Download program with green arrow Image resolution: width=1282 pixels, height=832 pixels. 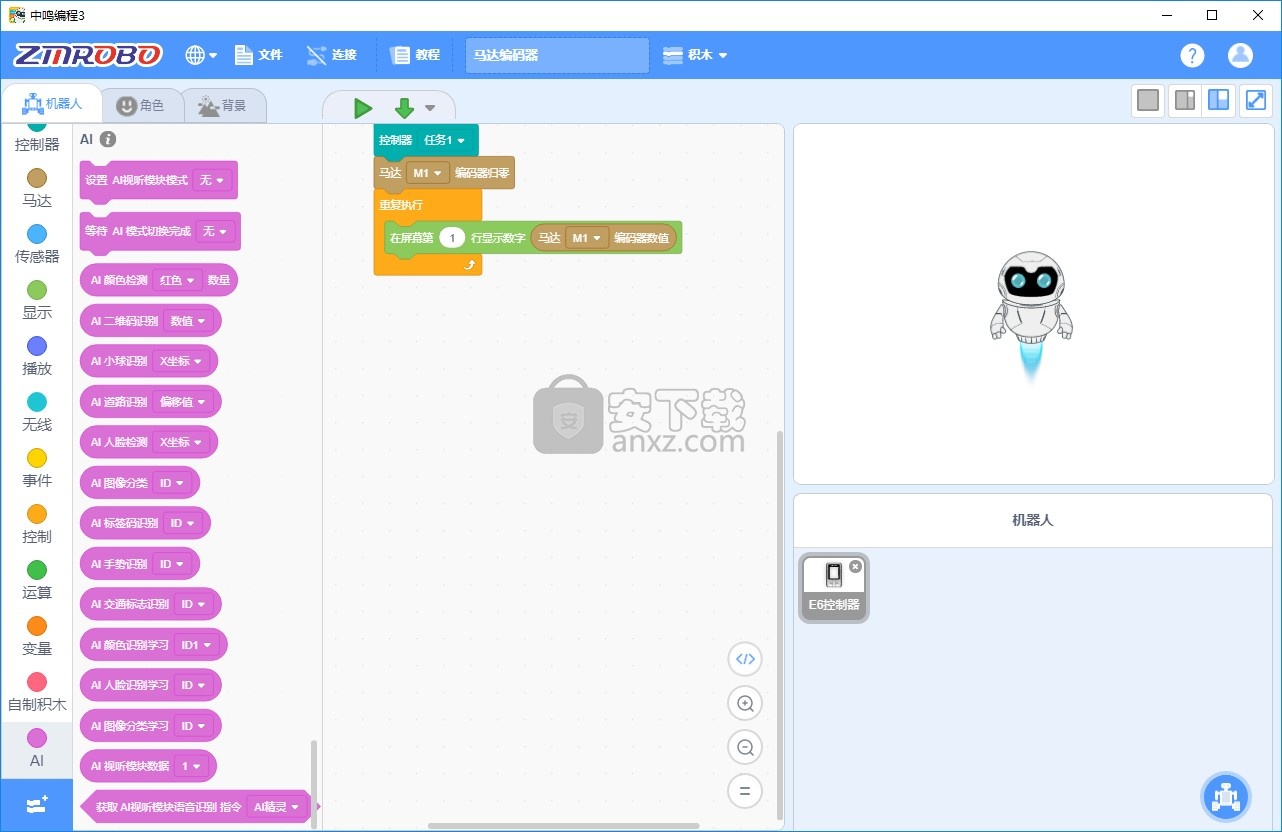click(x=404, y=108)
